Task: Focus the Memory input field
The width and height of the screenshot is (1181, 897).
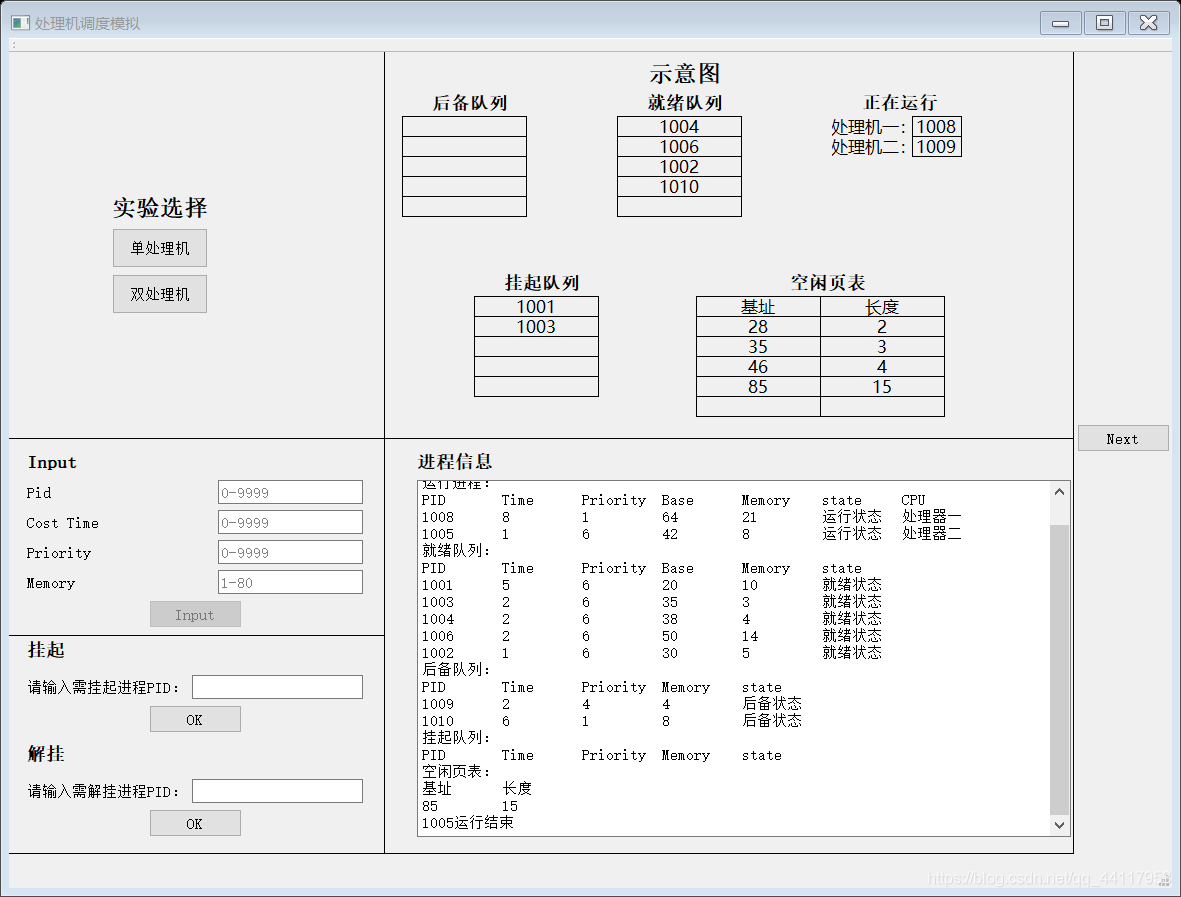Action: 290,582
